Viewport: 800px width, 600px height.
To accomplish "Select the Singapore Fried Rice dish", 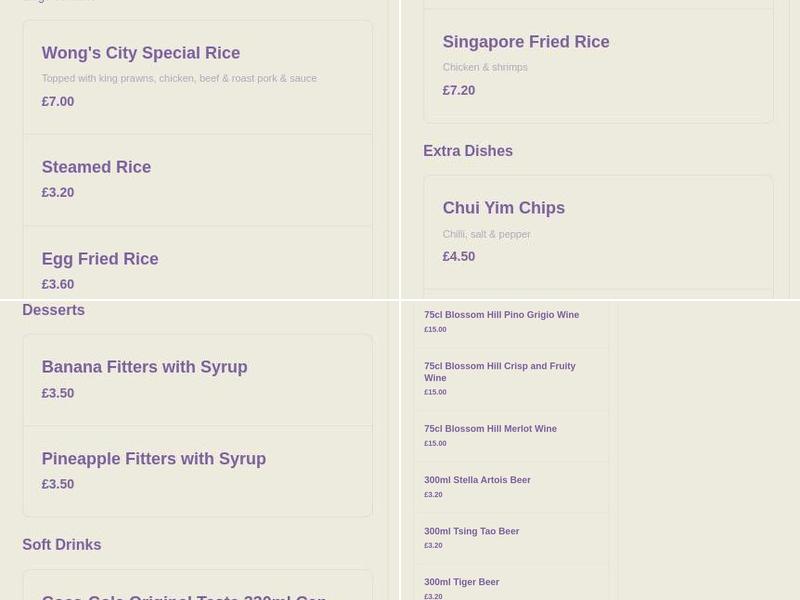I will [x=525, y=42].
